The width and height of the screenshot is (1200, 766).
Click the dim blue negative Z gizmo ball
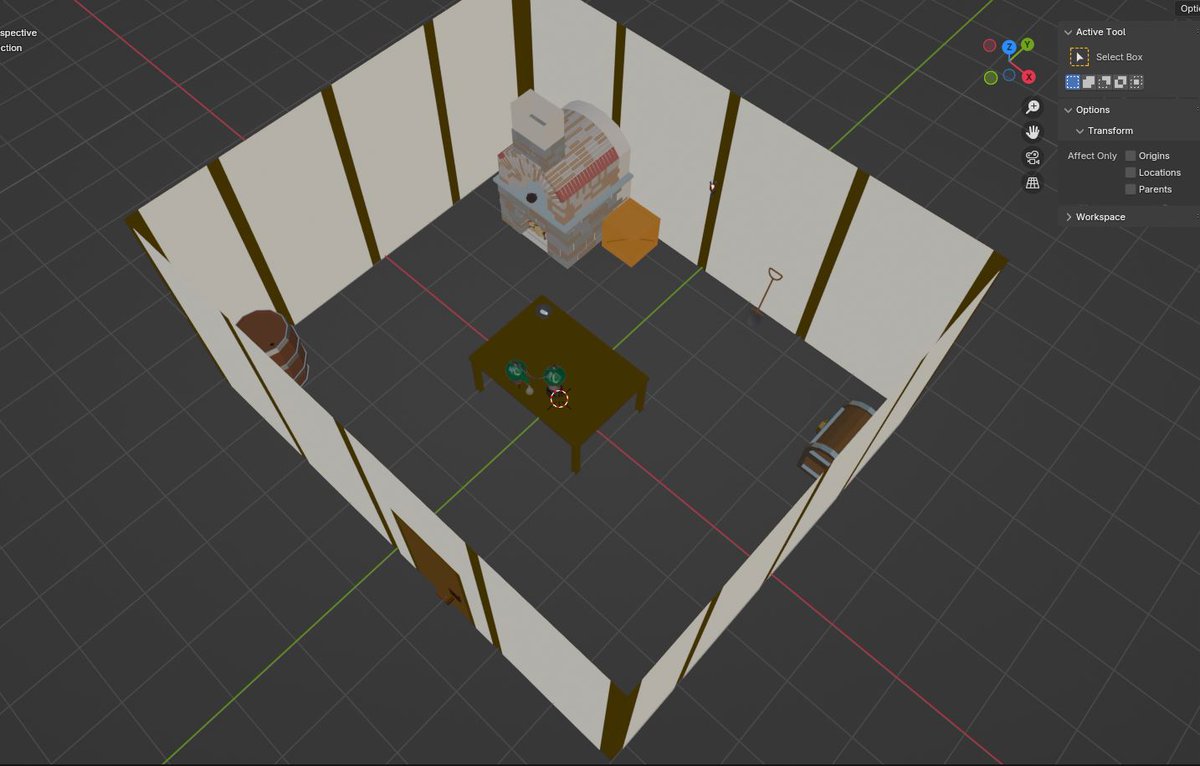[1009, 75]
